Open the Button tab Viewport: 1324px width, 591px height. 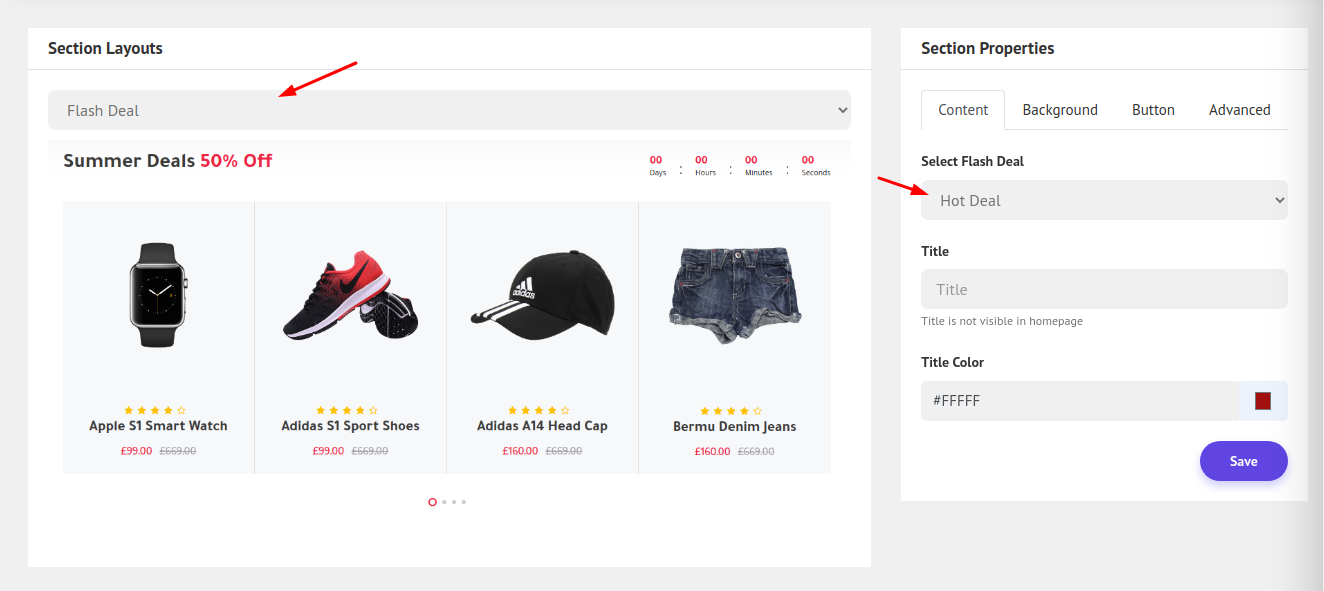click(x=1152, y=110)
